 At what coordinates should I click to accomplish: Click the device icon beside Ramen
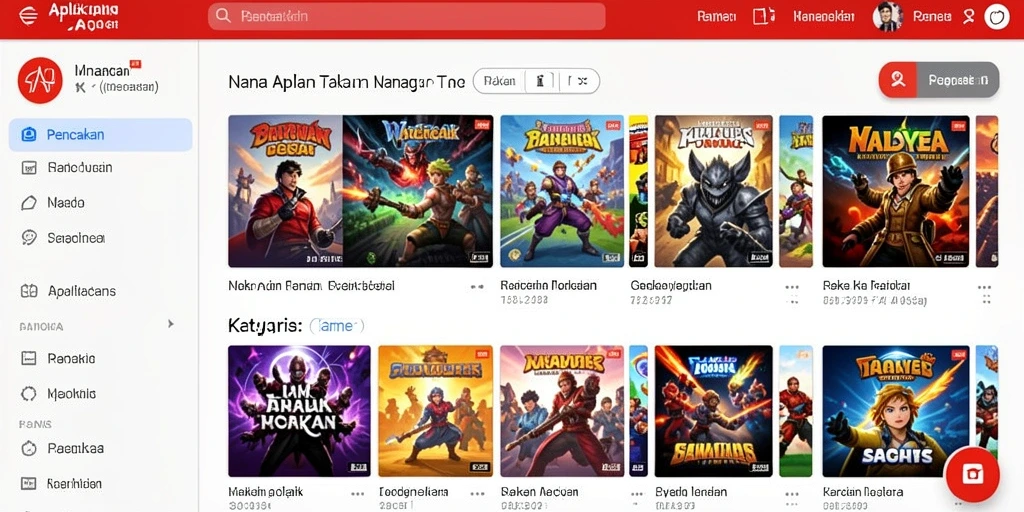[763, 16]
